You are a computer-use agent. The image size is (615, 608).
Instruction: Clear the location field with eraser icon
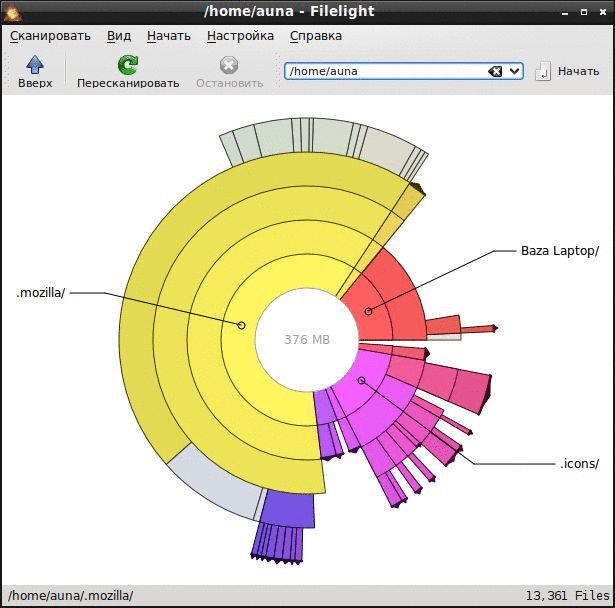coord(495,71)
